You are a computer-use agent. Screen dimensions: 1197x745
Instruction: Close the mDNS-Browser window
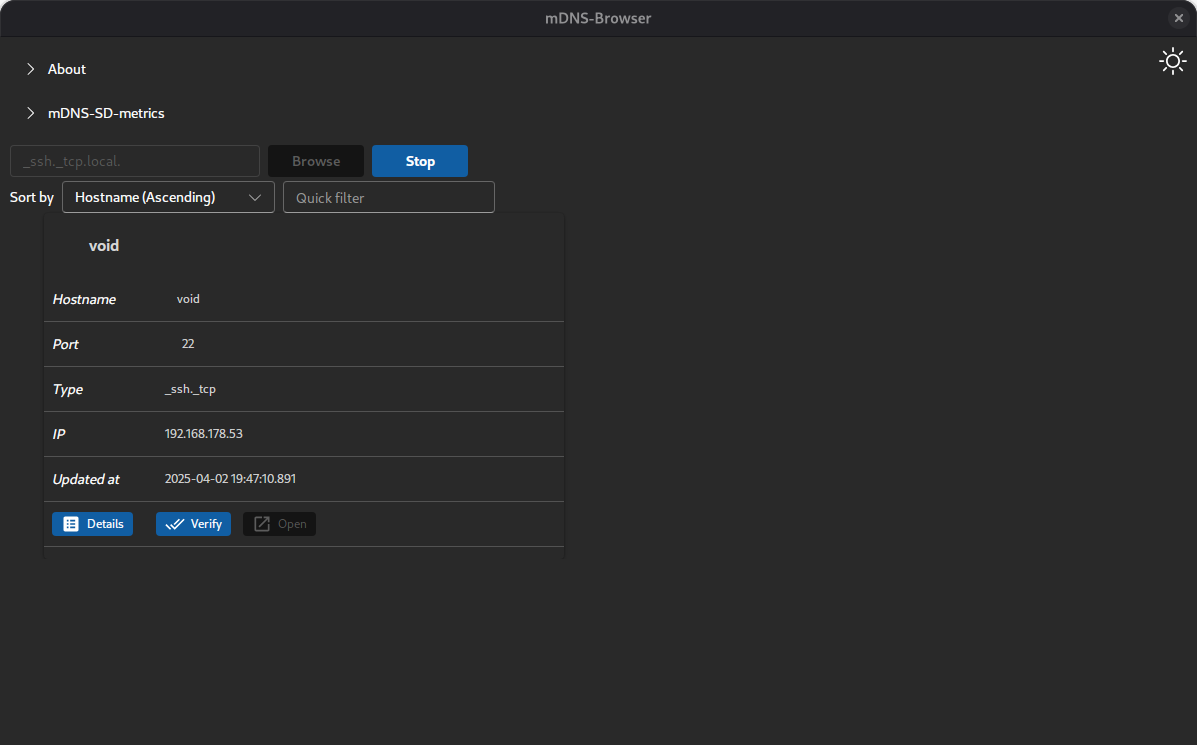pos(1179,18)
